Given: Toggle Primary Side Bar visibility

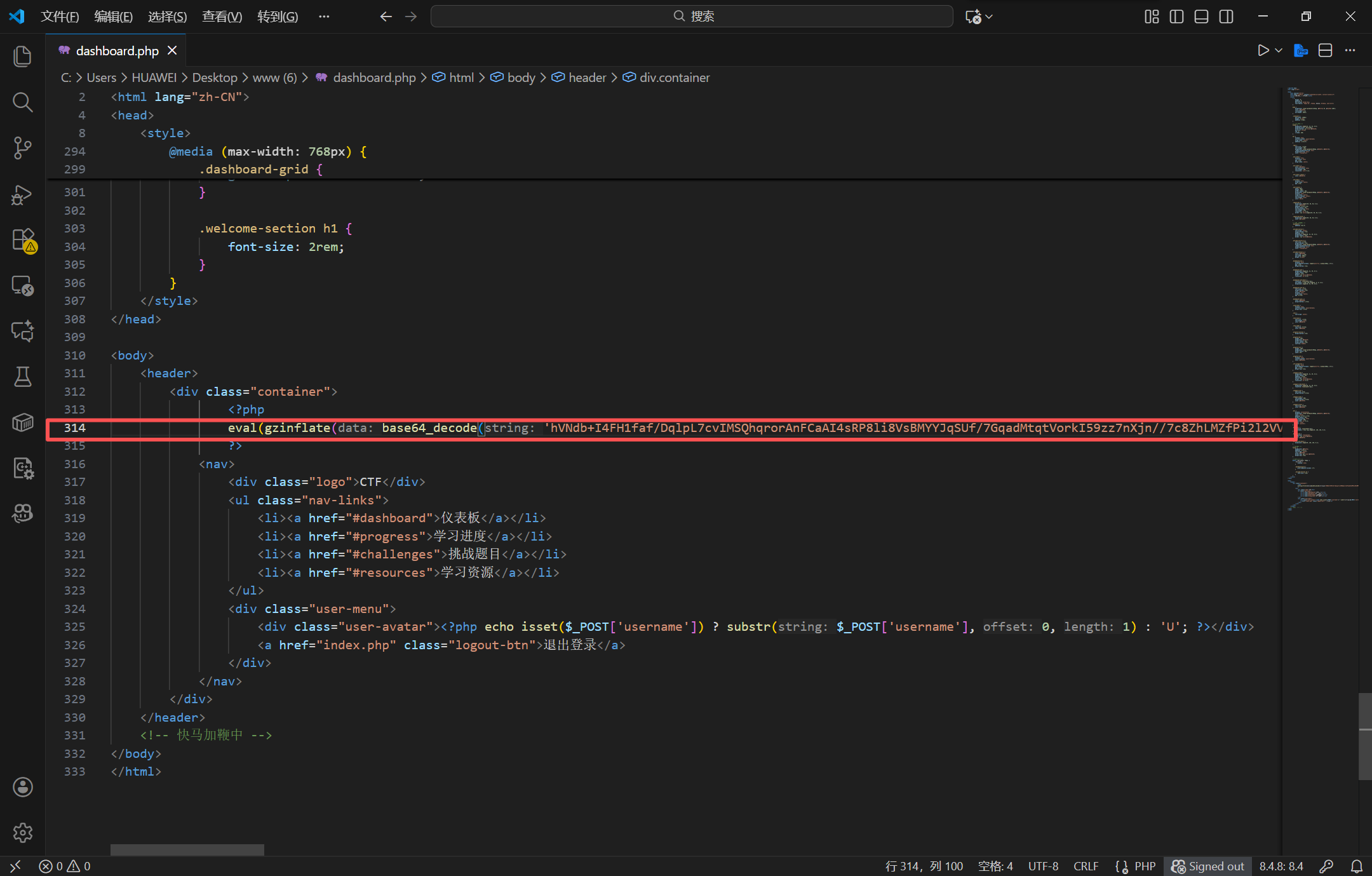Looking at the screenshot, I should pyautogui.click(x=1176, y=17).
